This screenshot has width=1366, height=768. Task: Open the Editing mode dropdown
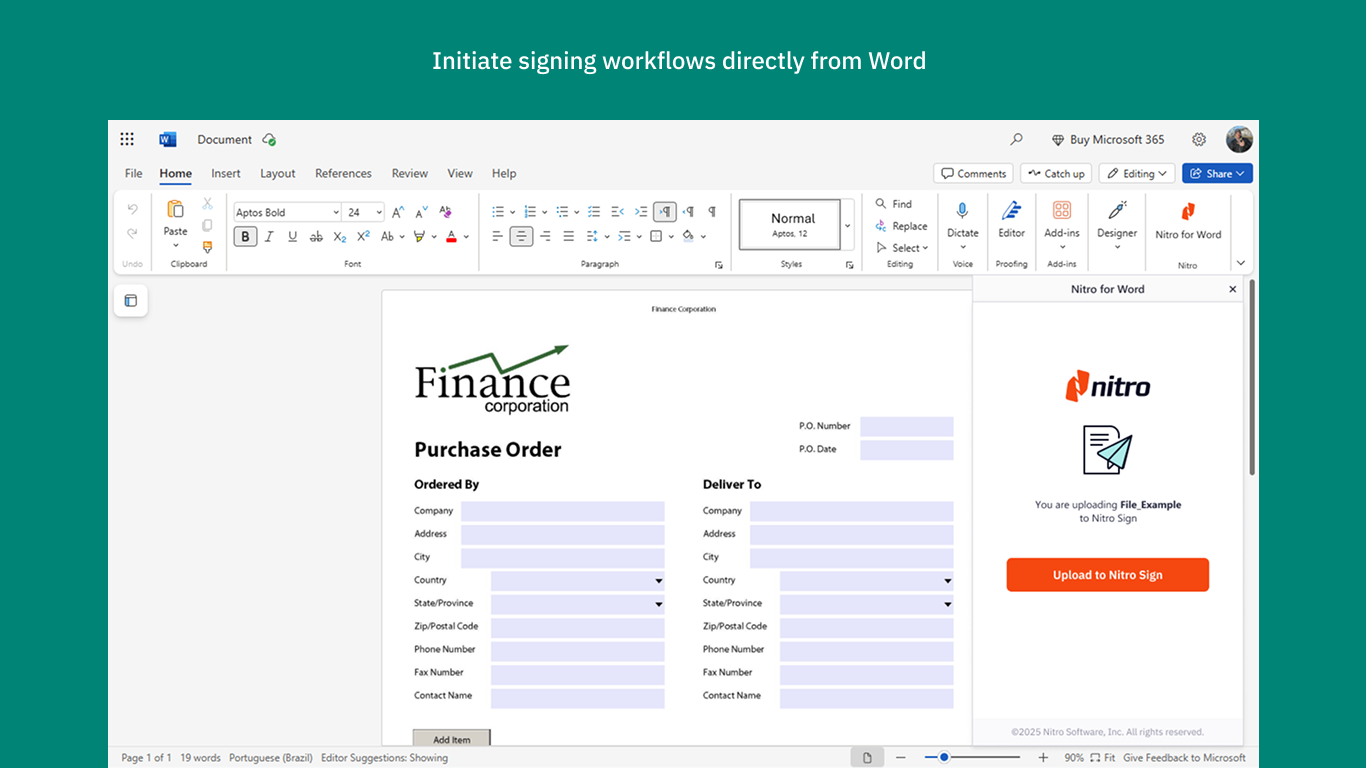click(1138, 173)
